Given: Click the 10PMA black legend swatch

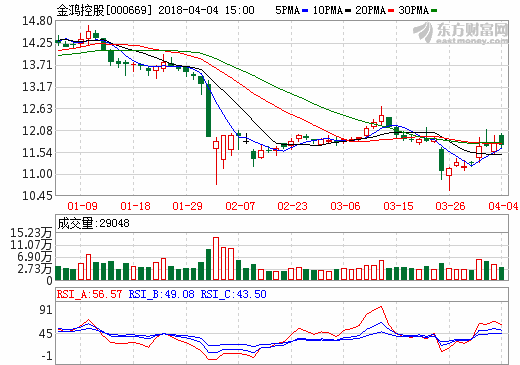Looking at the screenshot, I should click(348, 11).
